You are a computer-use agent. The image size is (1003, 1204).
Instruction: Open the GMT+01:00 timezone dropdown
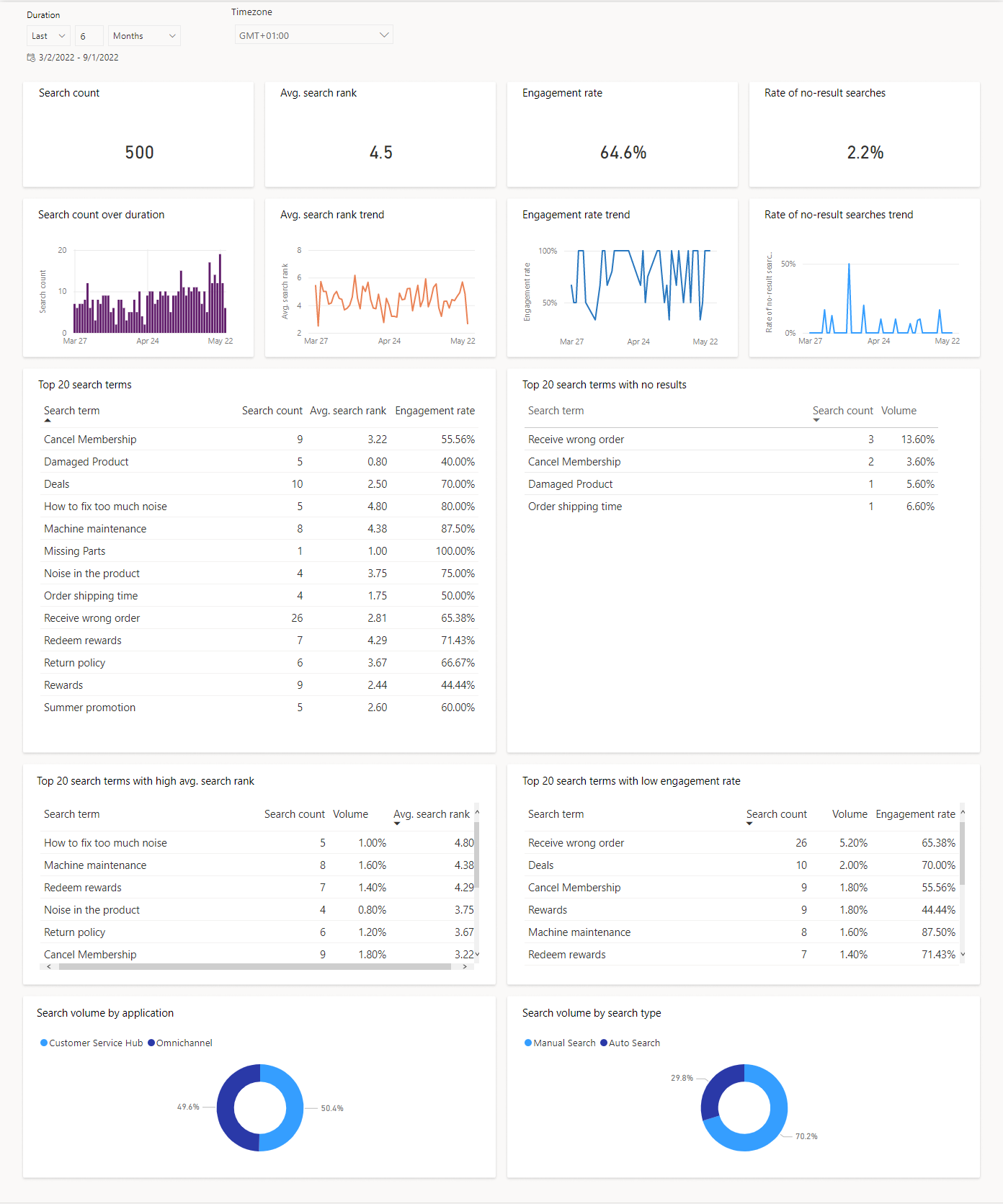click(313, 35)
